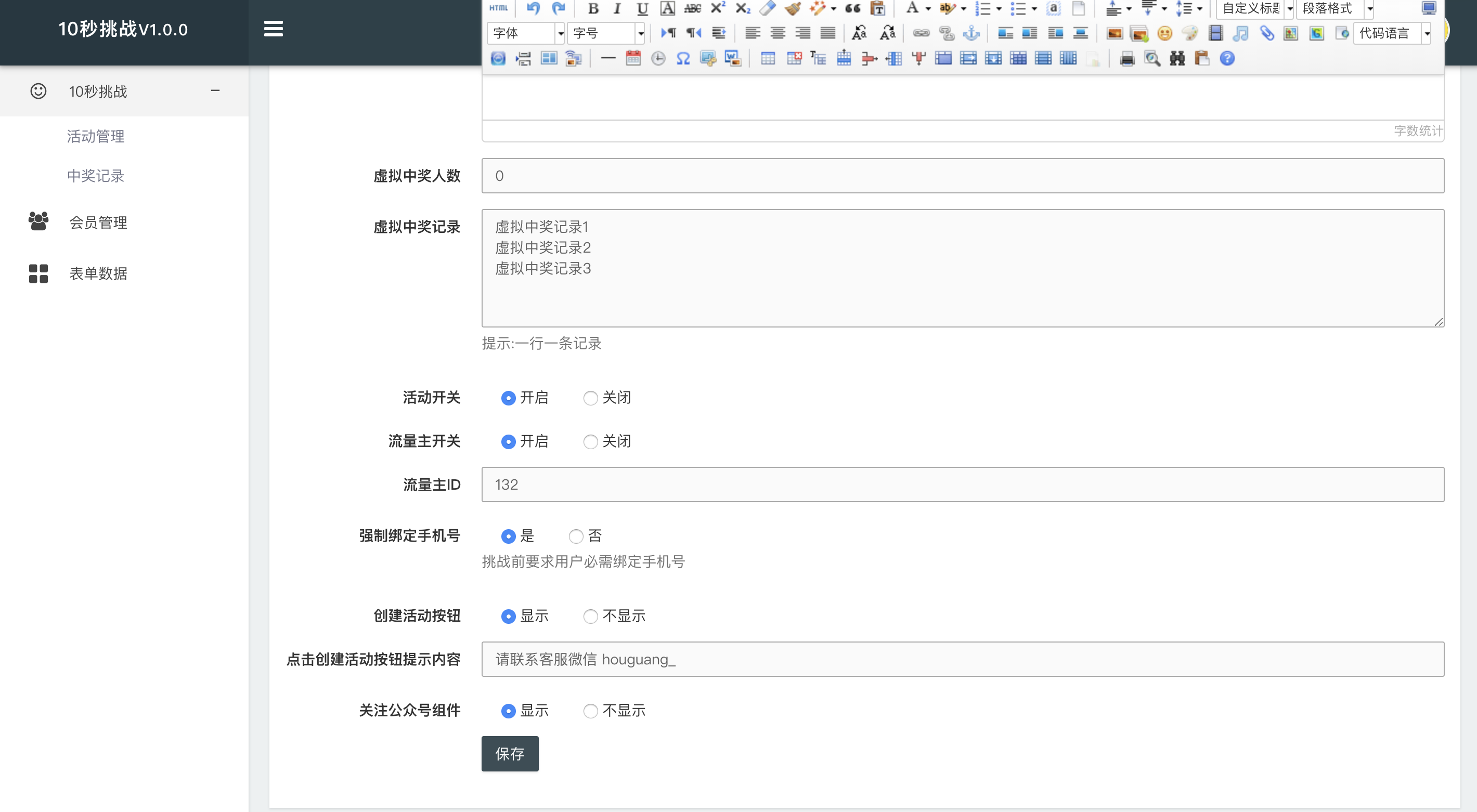Attach a file with paperclip icon
1477x812 pixels.
[1266, 33]
